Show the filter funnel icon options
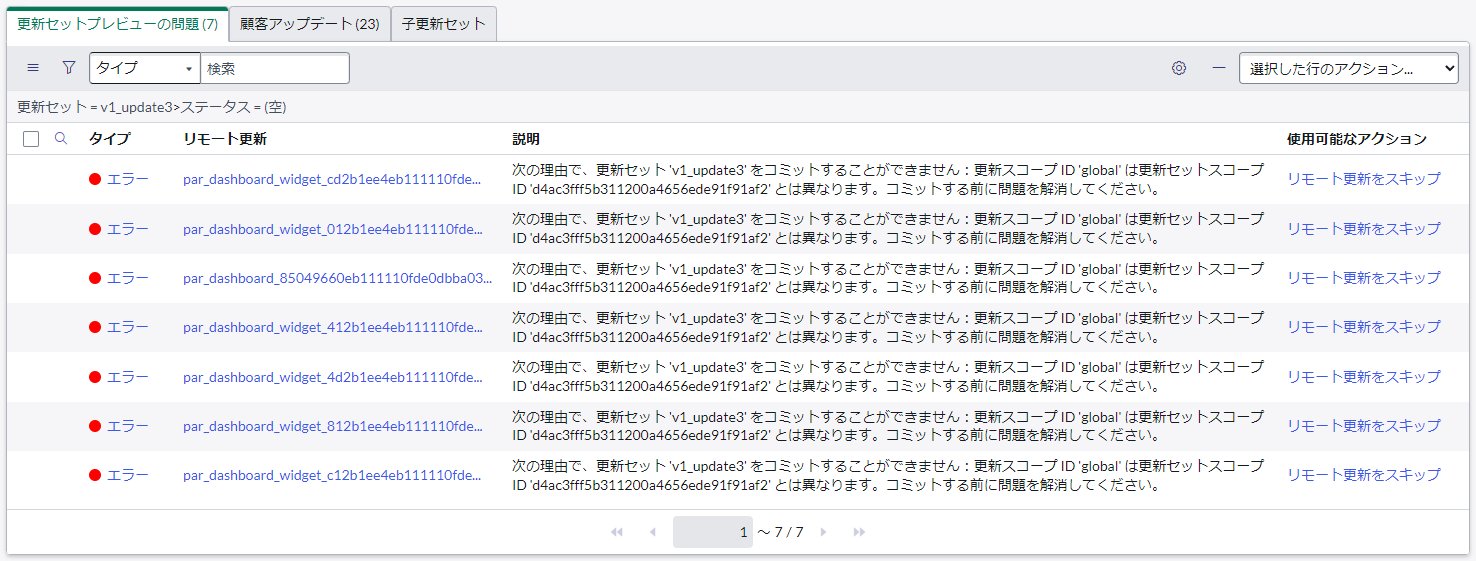Viewport: 1476px width, 561px height. pos(69,68)
